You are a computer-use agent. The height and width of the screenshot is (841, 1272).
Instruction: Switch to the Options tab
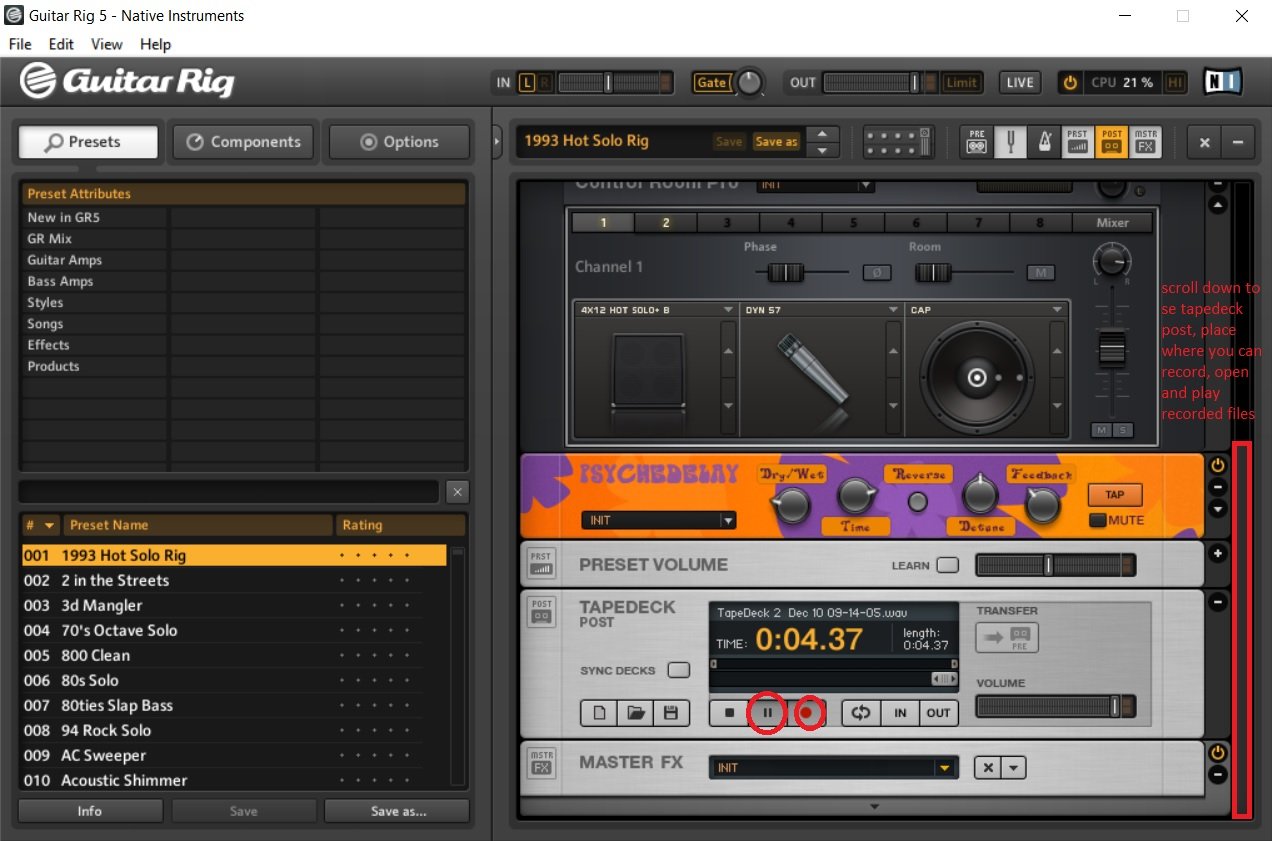(x=399, y=142)
